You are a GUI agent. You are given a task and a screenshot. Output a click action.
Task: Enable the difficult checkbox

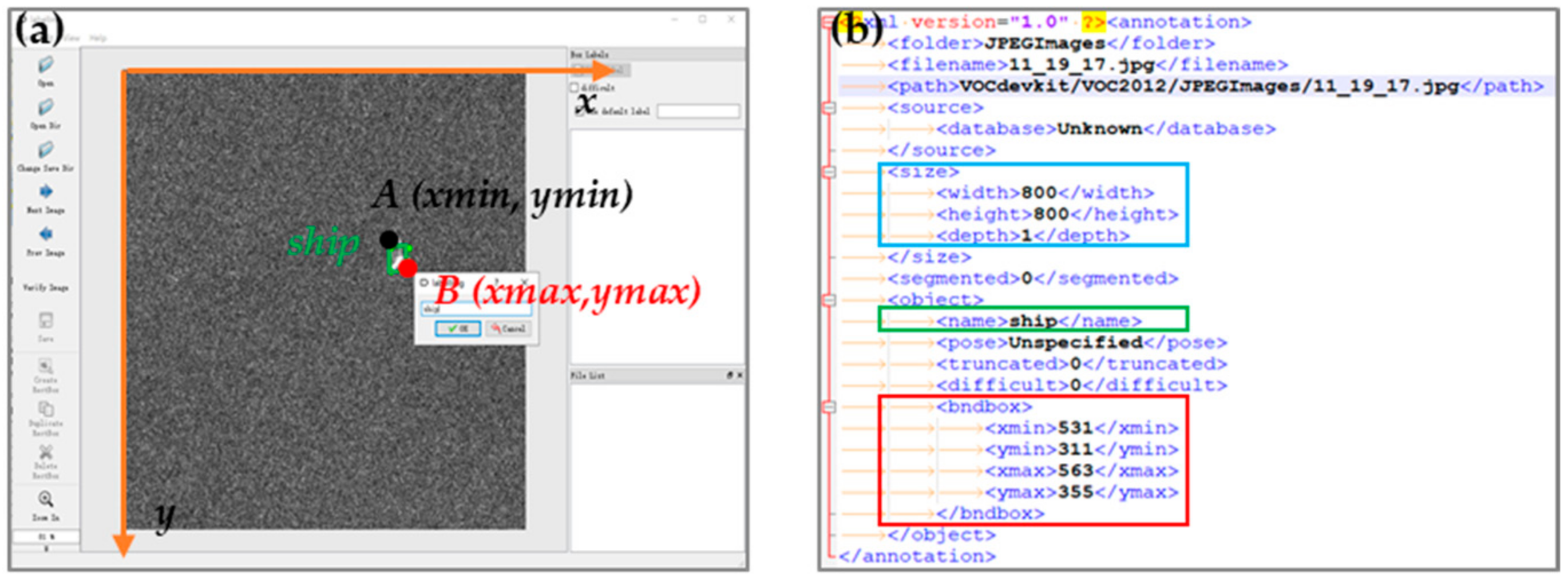click(x=576, y=88)
